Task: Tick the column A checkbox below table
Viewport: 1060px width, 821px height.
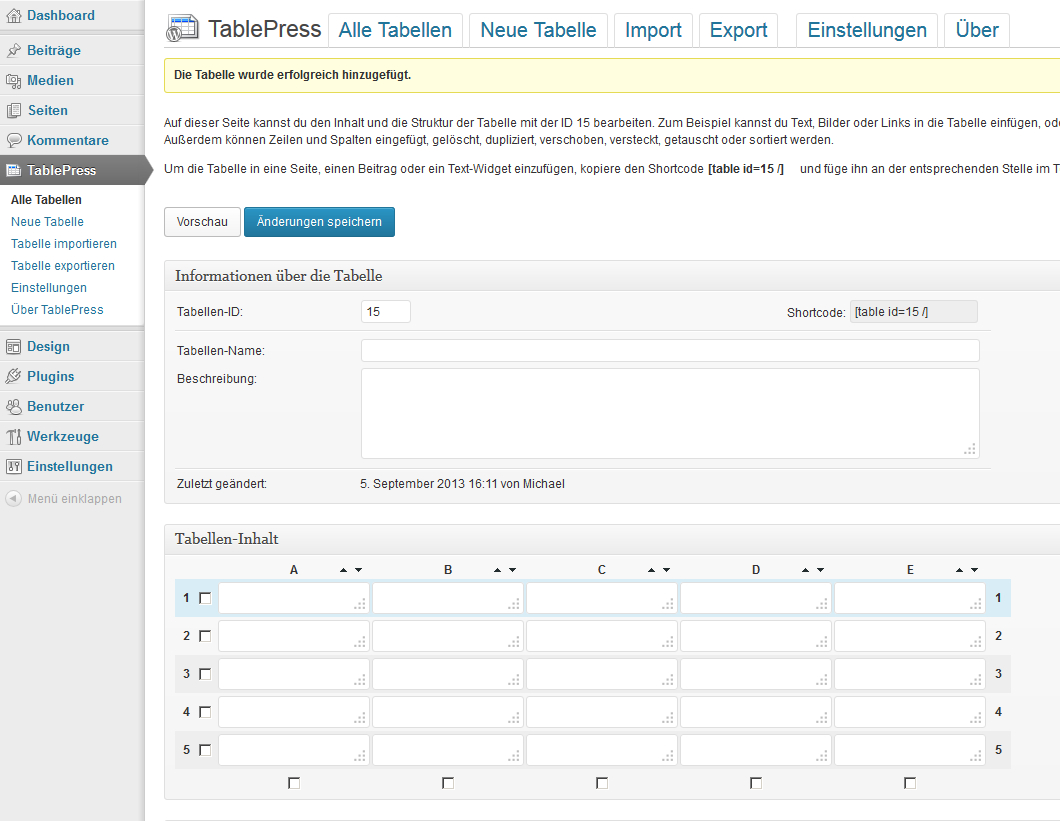Action: click(x=294, y=783)
